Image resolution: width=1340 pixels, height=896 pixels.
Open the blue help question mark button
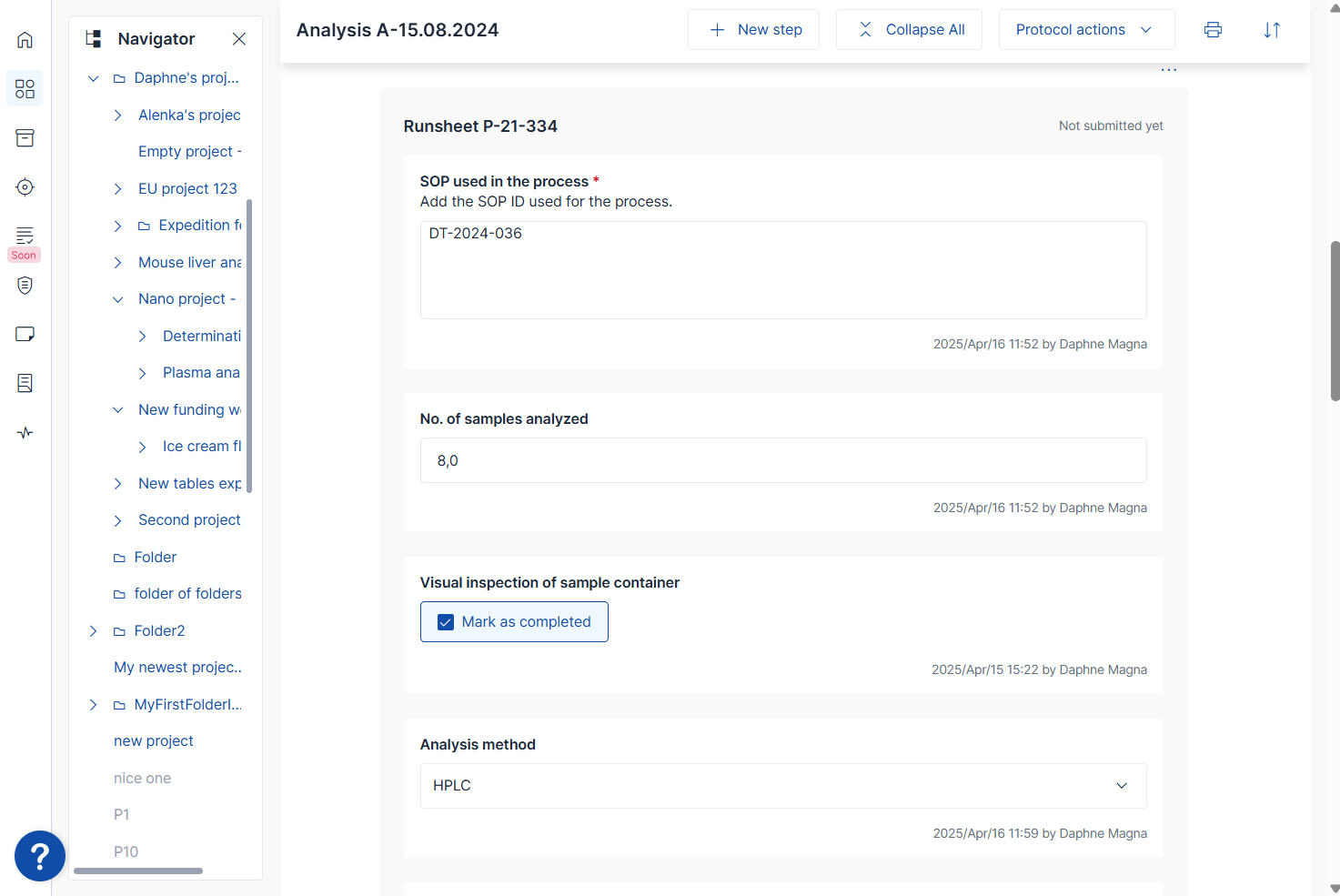(x=40, y=856)
